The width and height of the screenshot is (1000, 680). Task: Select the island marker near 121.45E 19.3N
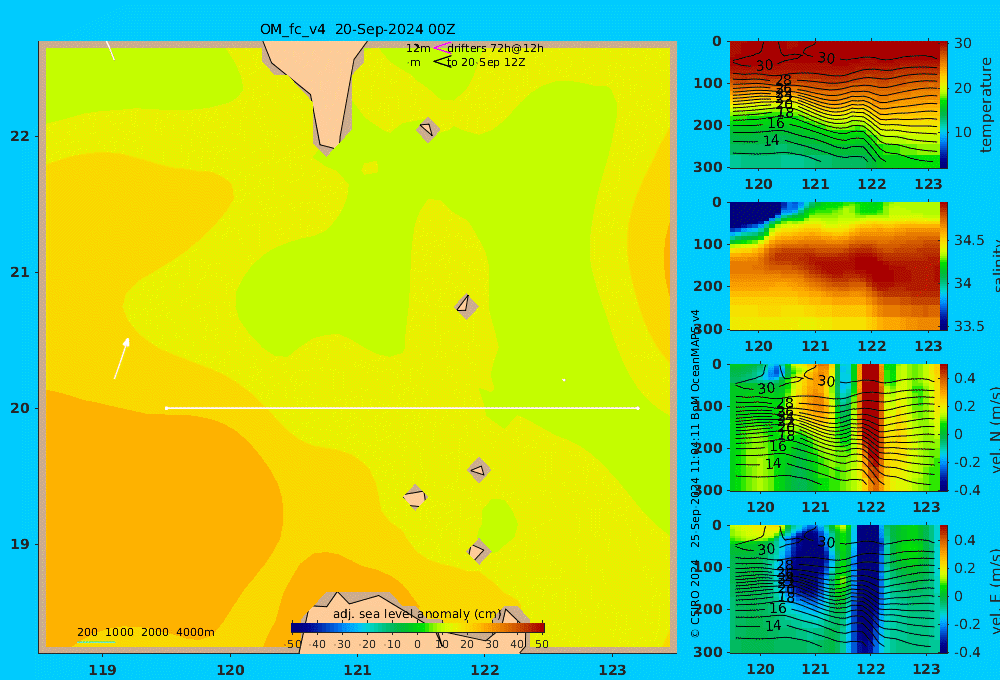click(415, 497)
